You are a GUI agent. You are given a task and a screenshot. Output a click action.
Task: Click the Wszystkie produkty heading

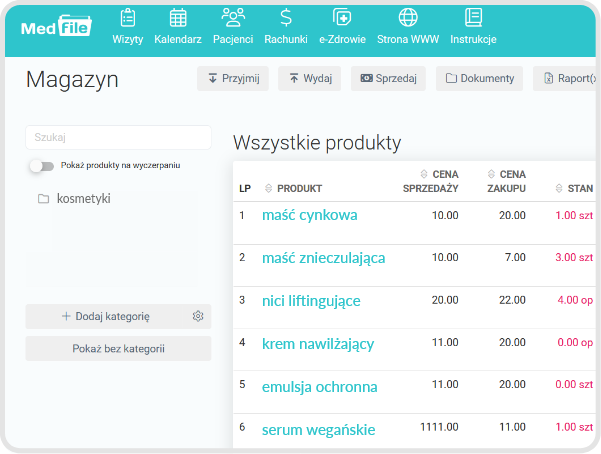tap(317, 143)
